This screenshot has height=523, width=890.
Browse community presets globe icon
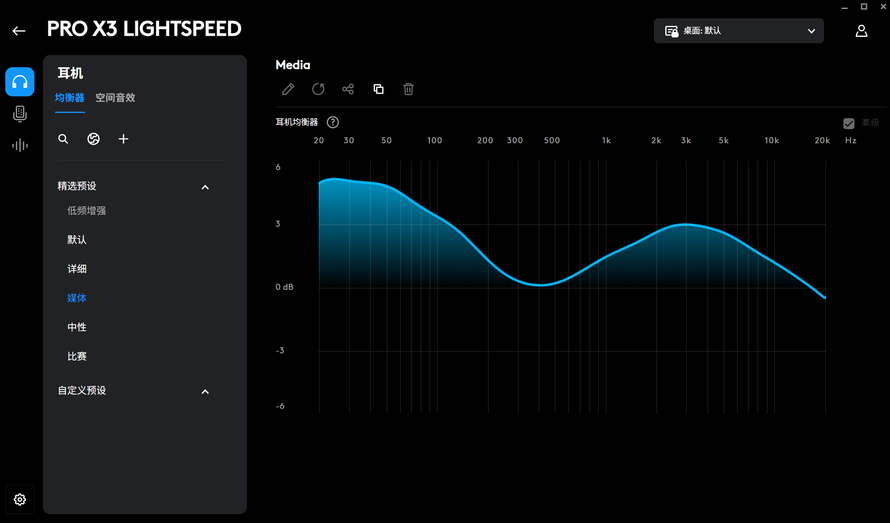pos(94,139)
